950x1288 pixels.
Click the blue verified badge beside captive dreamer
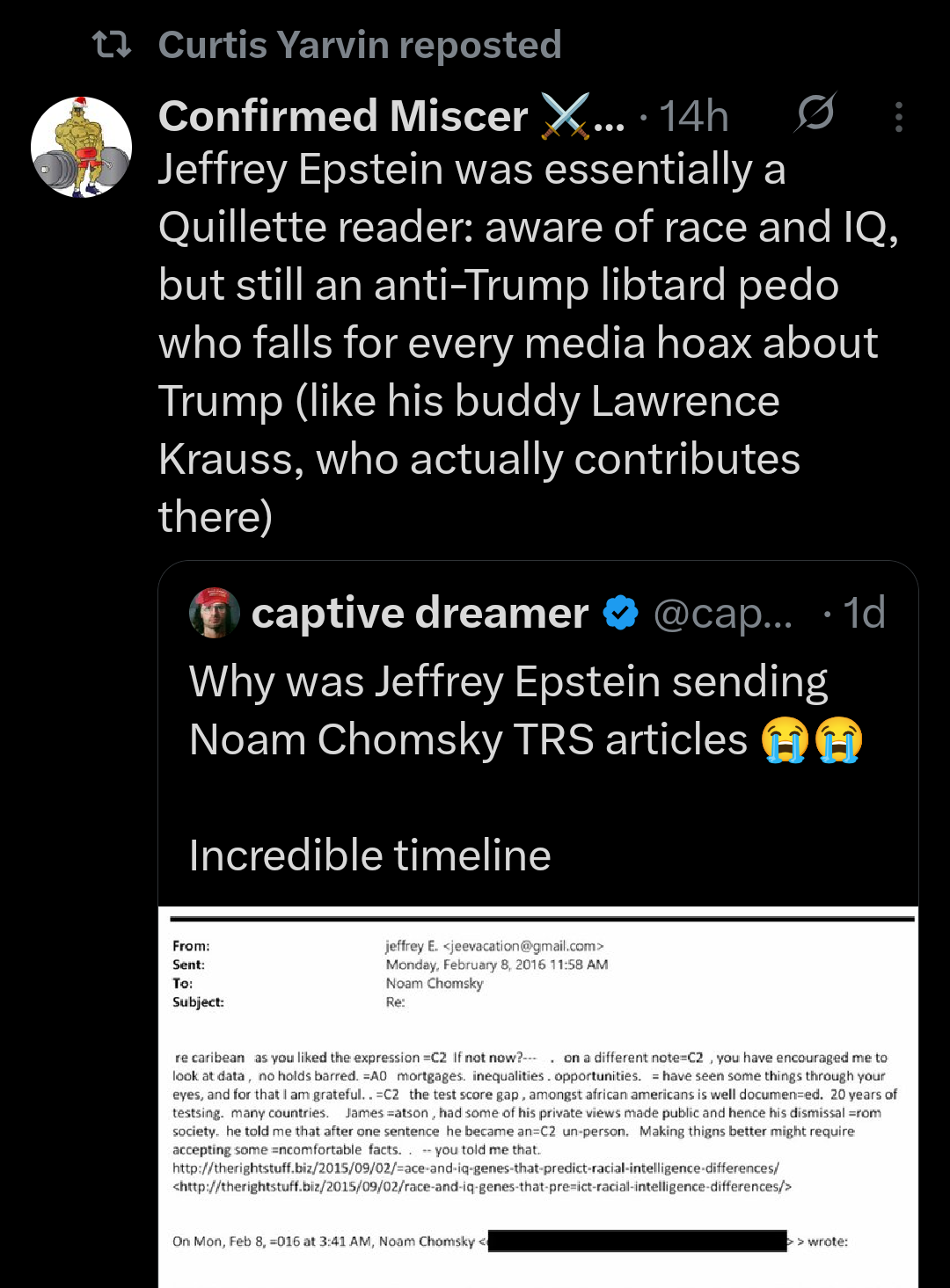[x=620, y=613]
